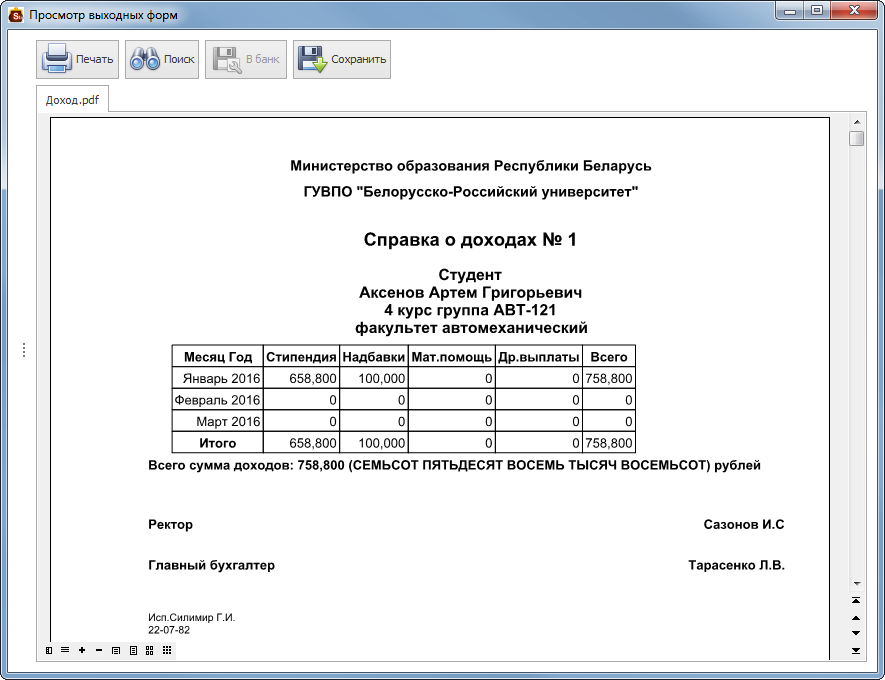Screen dimensions: 885x680
Task: Click the scrollbar up arrow
Action: pos(857,122)
